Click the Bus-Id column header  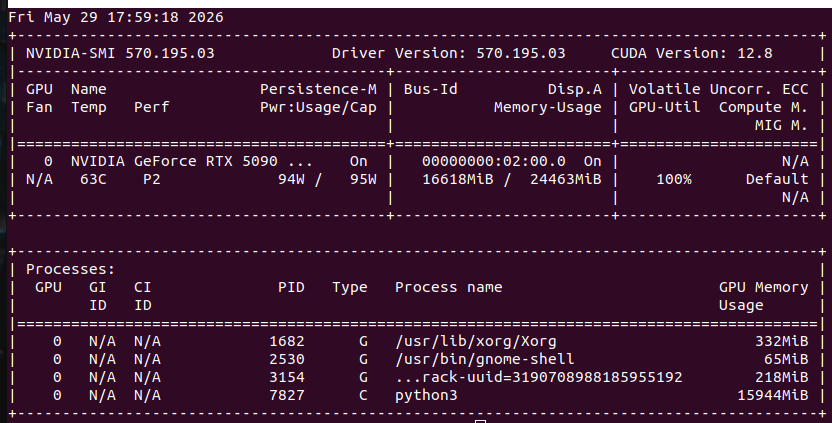[x=430, y=89]
